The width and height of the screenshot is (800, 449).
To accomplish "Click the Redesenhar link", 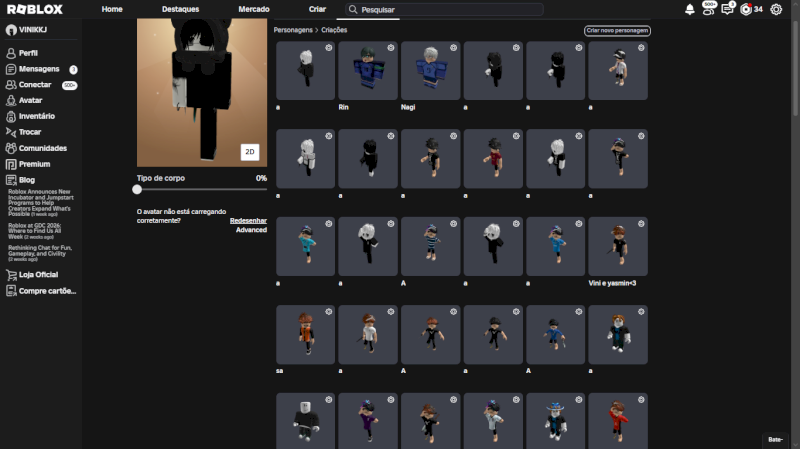I will tap(248, 221).
